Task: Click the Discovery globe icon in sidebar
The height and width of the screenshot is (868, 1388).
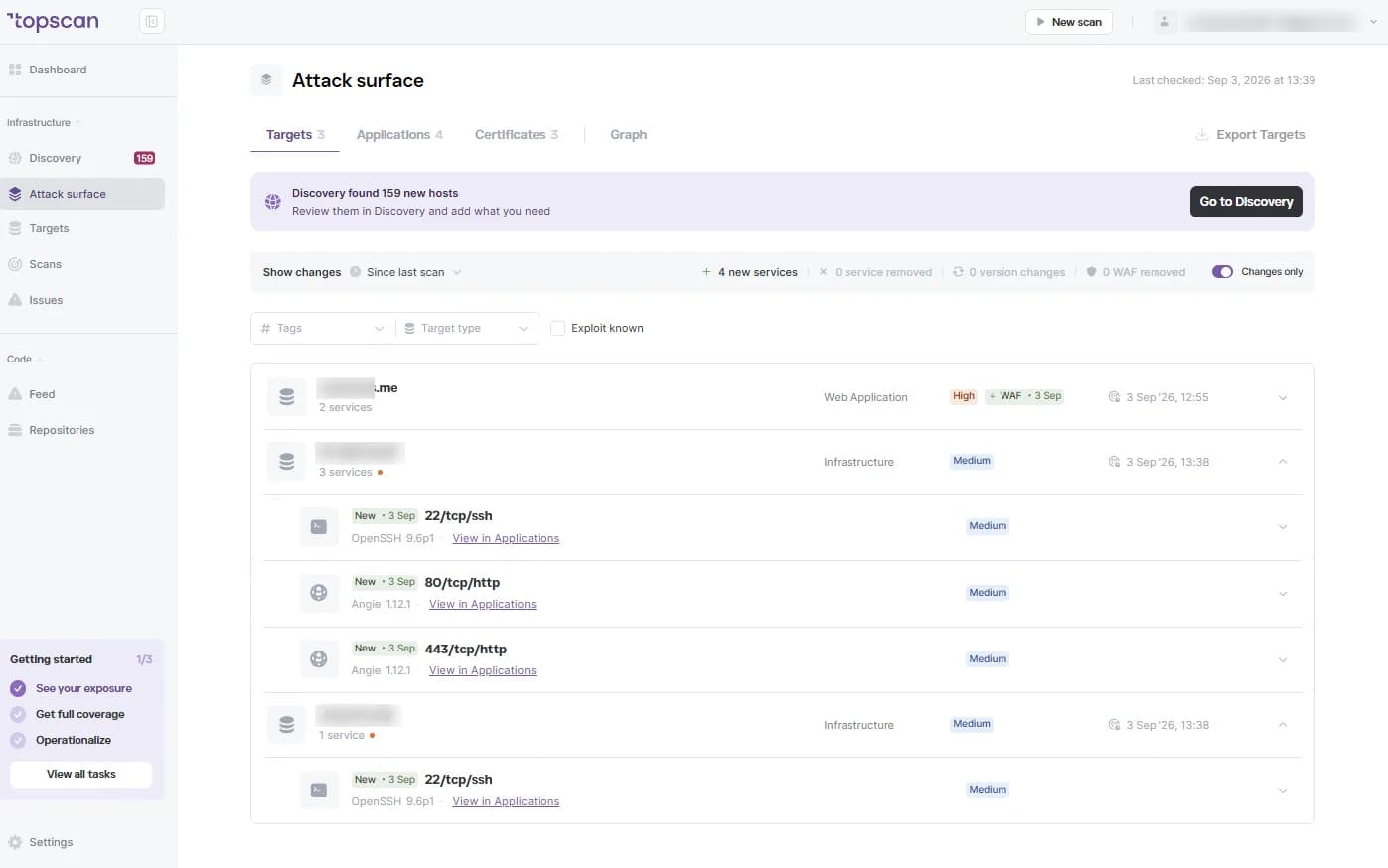Action: [x=15, y=158]
